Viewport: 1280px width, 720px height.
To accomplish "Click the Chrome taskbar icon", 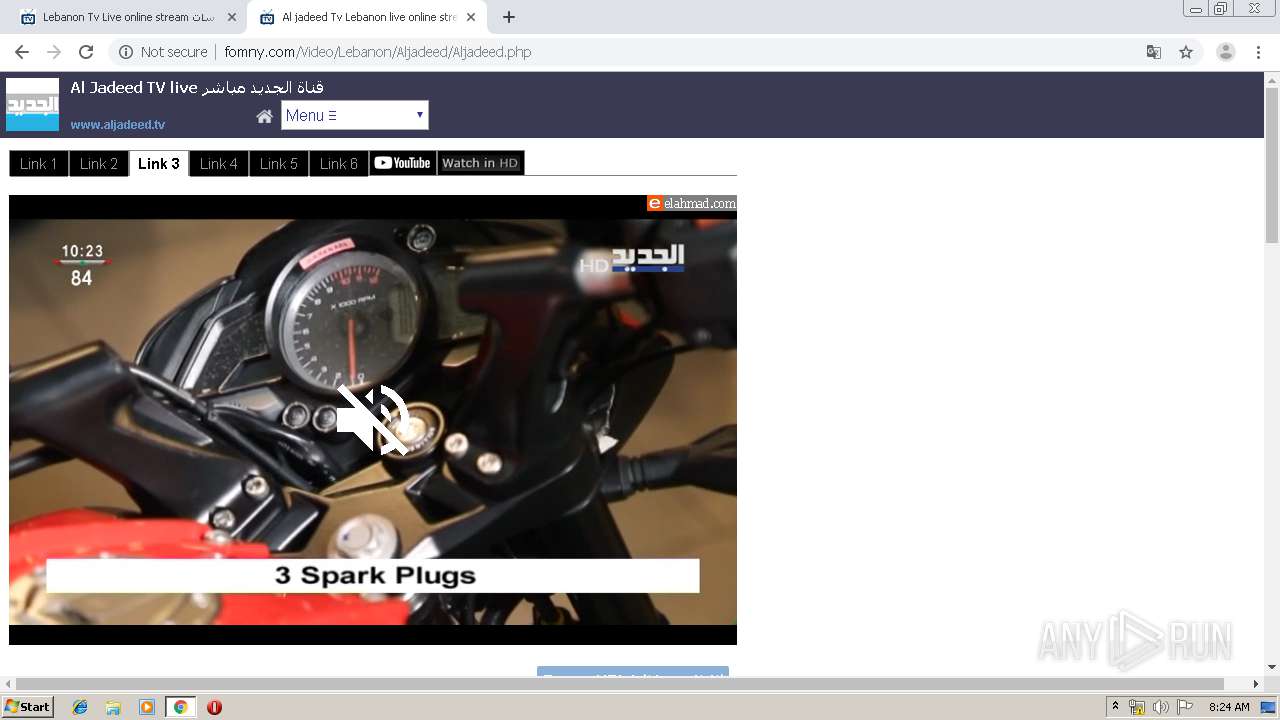I will point(180,707).
